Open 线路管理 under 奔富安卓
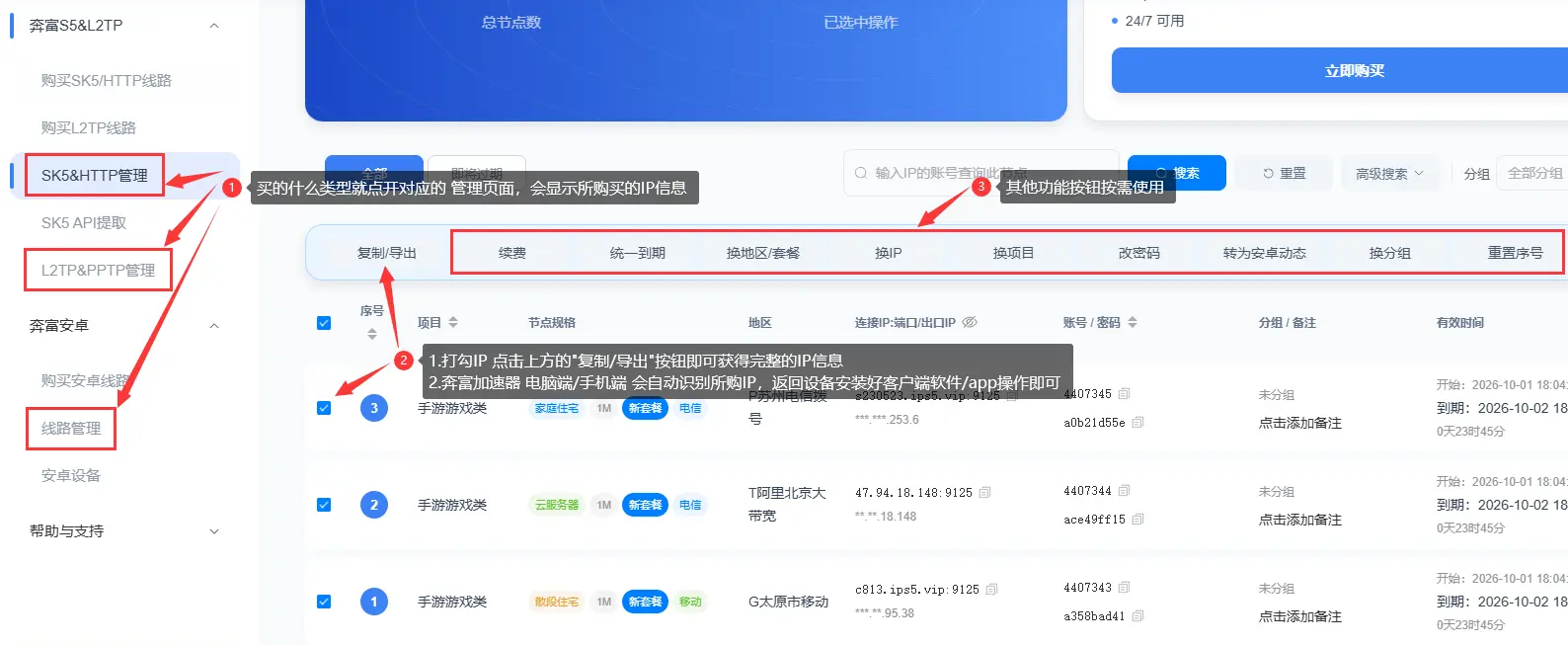The width and height of the screenshot is (1568, 645). [x=71, y=428]
